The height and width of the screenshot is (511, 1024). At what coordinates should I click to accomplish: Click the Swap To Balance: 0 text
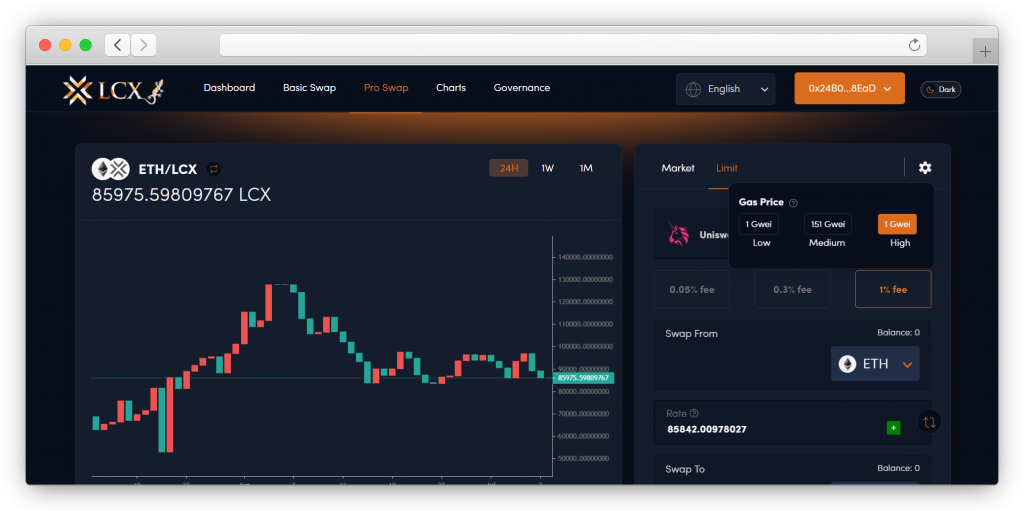click(898, 468)
